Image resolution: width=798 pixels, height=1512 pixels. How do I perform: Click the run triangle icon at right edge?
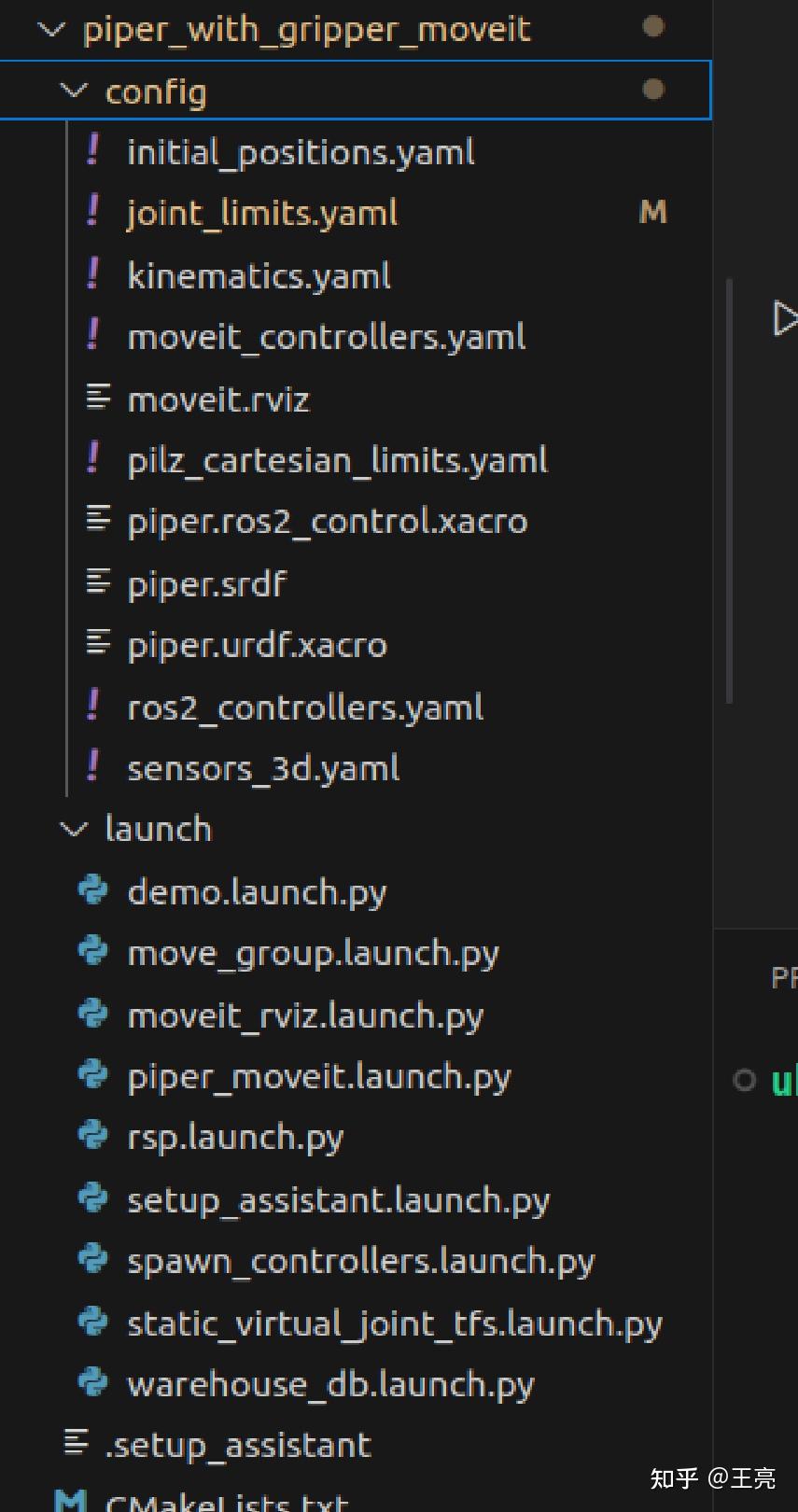784,318
